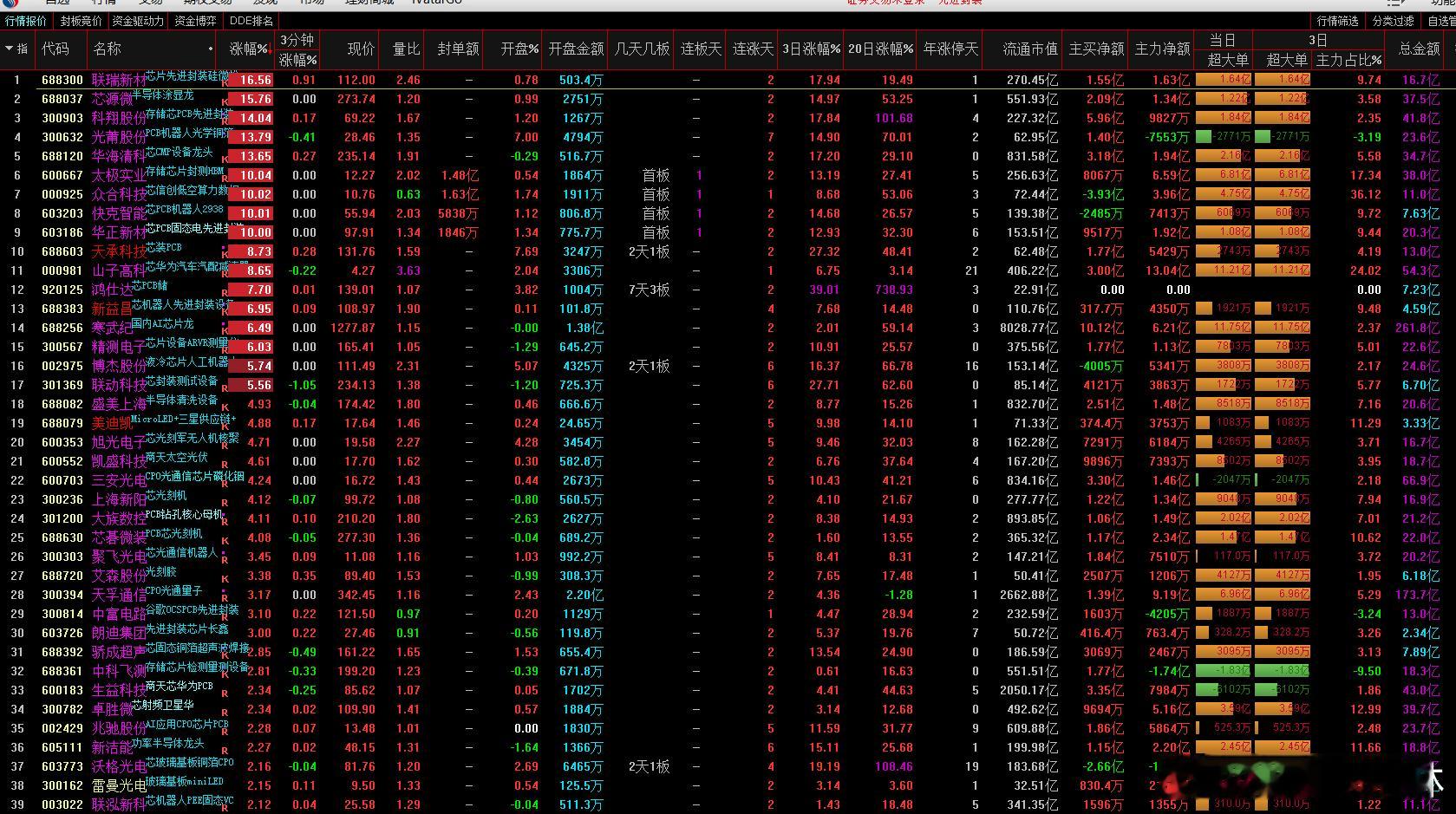Select stock name 山子高科

(118, 270)
